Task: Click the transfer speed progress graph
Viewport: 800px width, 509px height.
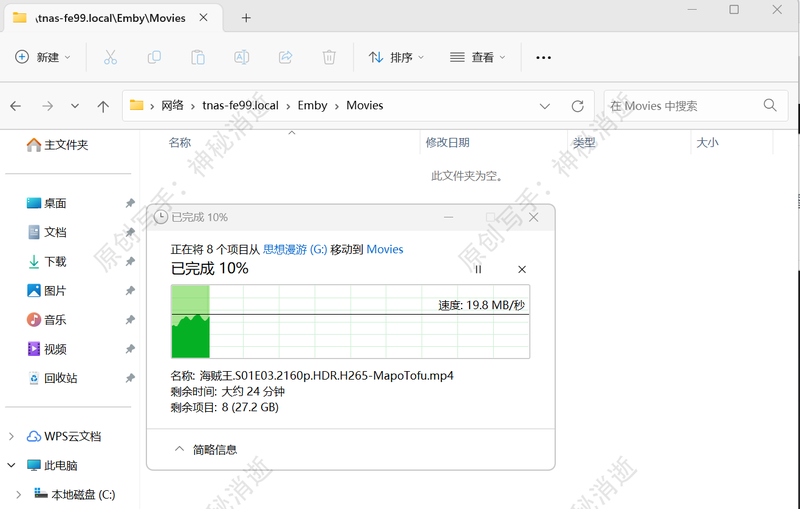Action: 351,321
